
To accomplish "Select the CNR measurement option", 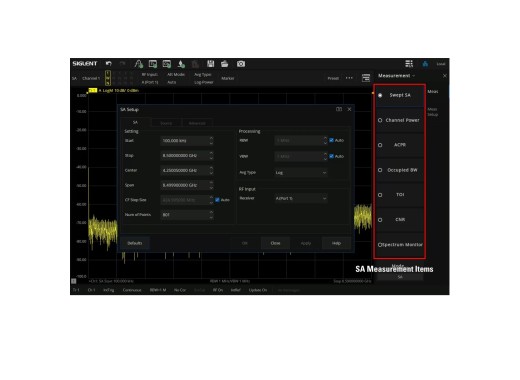I will [x=400, y=220].
